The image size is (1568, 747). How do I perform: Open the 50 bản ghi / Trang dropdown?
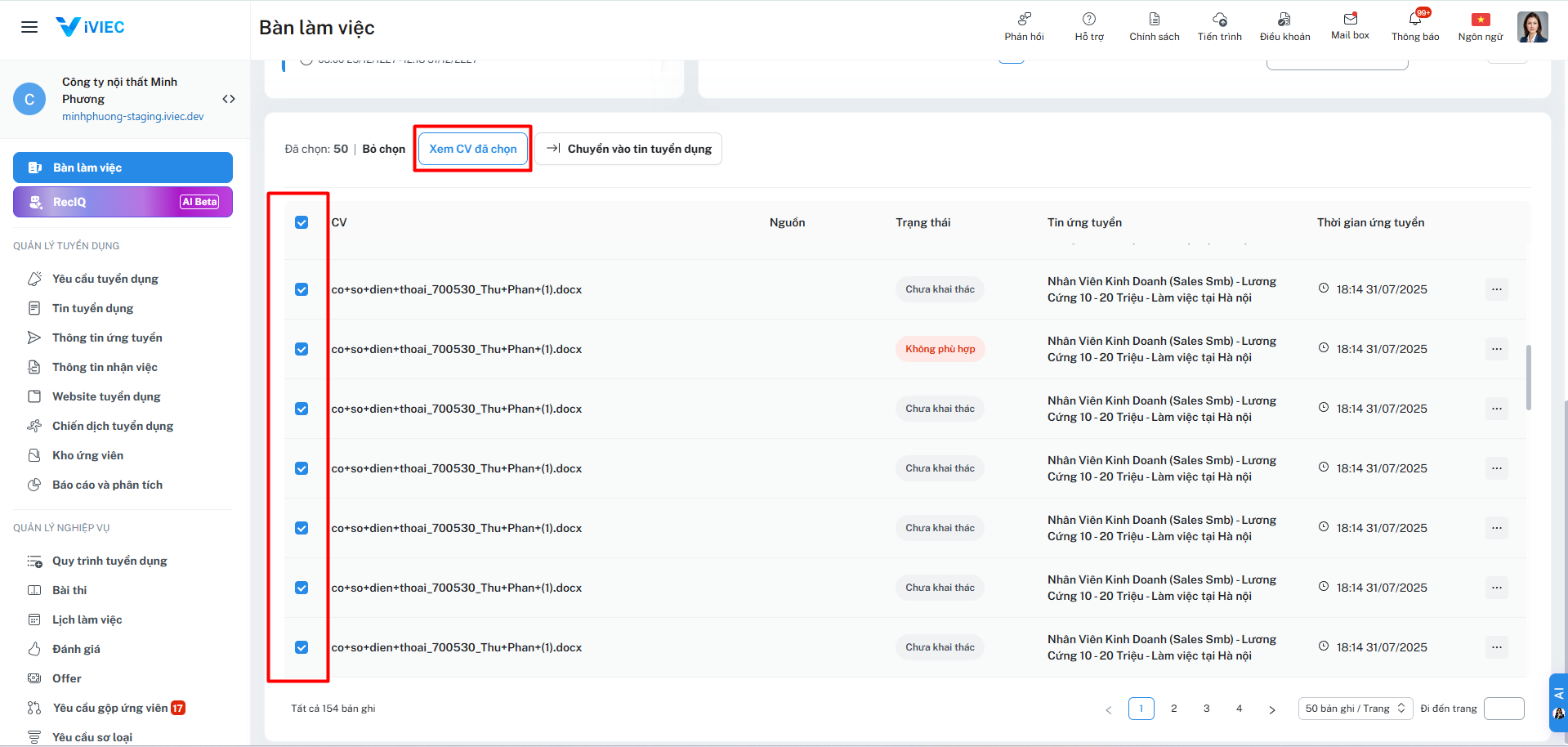tap(1355, 709)
